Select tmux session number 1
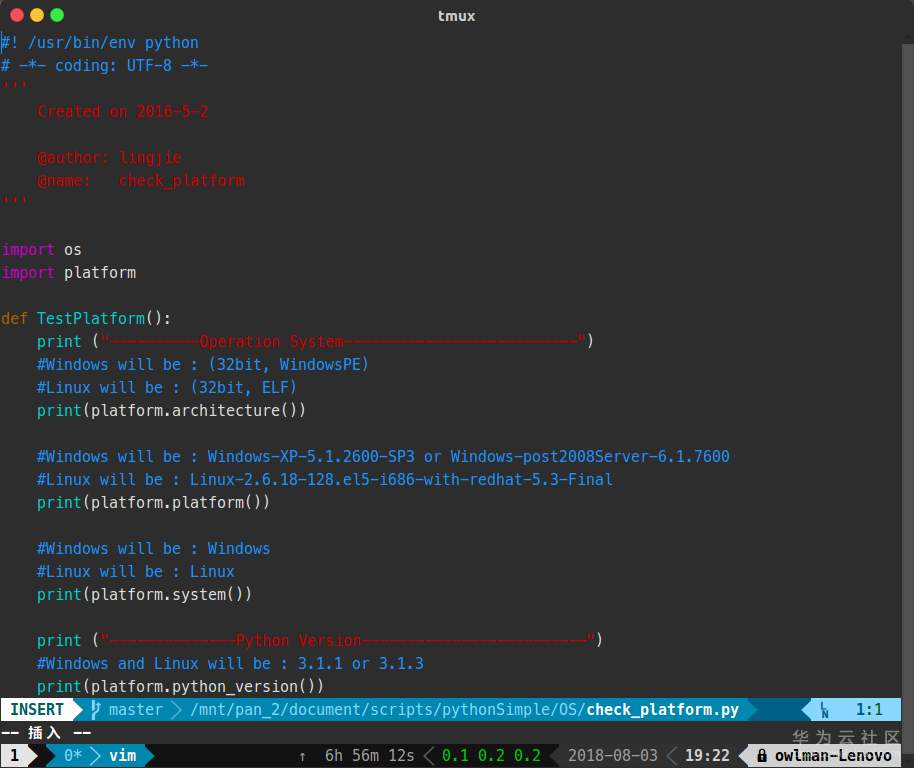Image resolution: width=914 pixels, height=768 pixels. [15, 756]
